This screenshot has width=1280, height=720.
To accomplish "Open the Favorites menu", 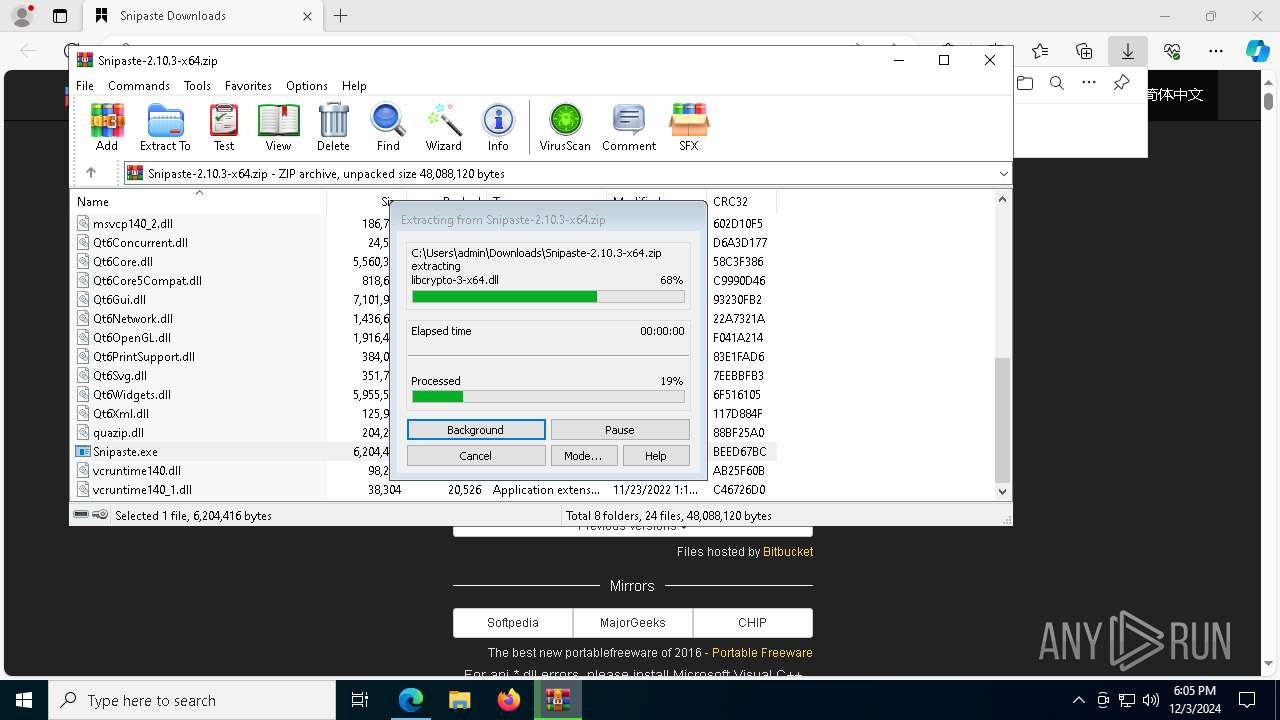I will click(248, 86).
